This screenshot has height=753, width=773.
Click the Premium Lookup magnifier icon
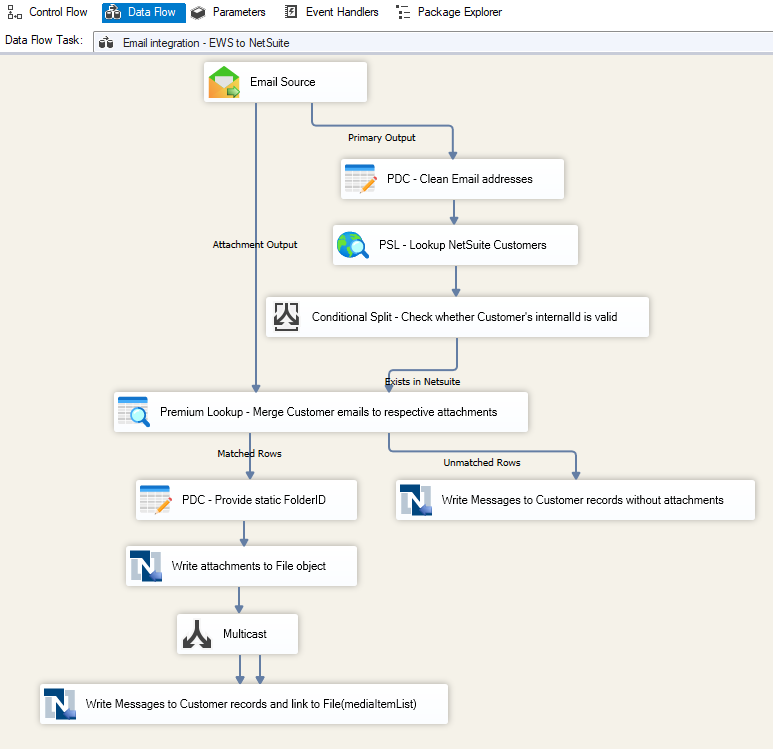[x=134, y=412]
